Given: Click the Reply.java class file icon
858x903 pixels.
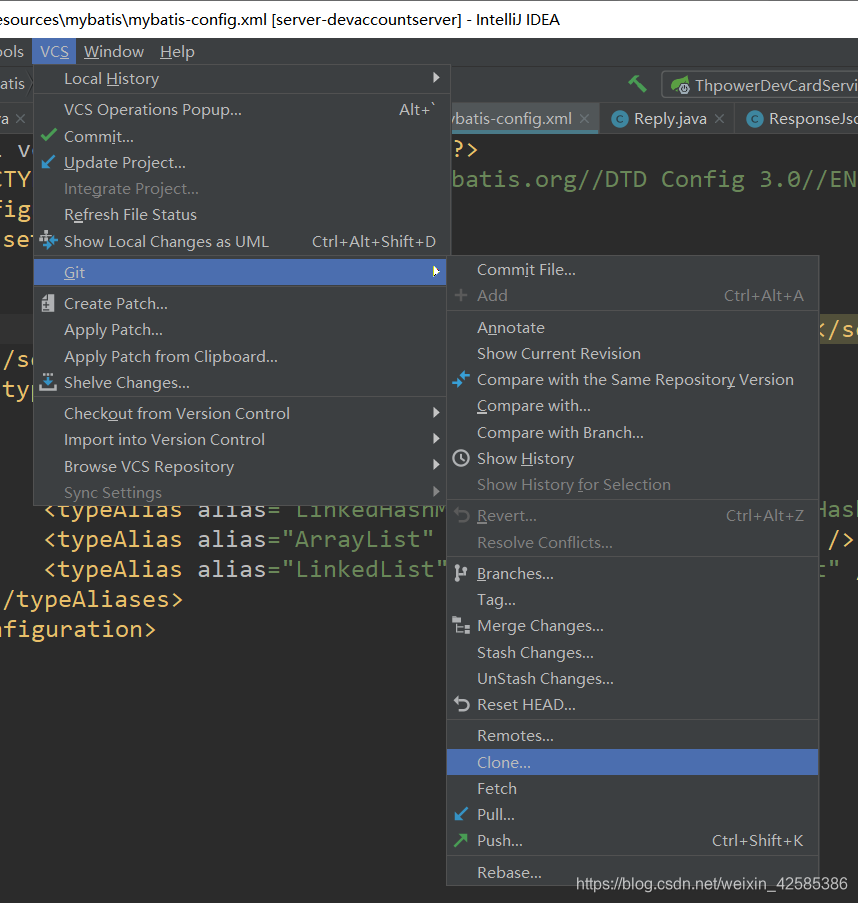Looking at the screenshot, I should 620,119.
